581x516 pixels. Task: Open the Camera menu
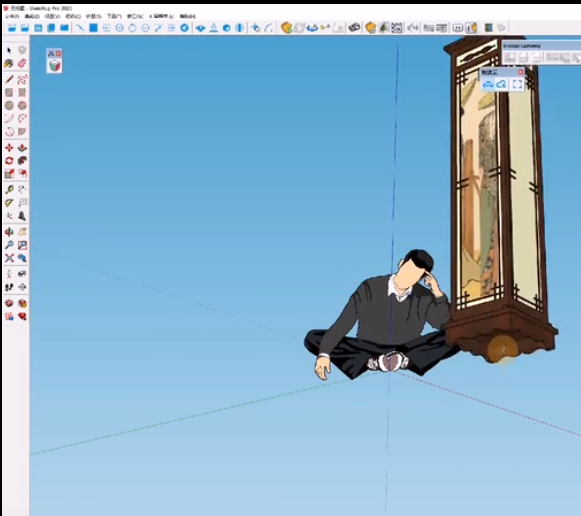pyautogui.click(x=73, y=16)
